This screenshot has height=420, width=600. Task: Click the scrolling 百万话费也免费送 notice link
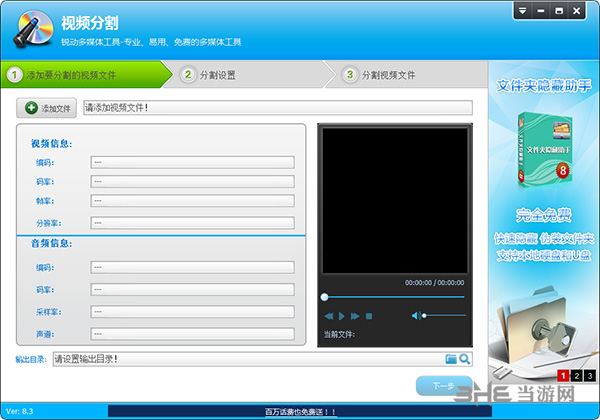pos(300,412)
